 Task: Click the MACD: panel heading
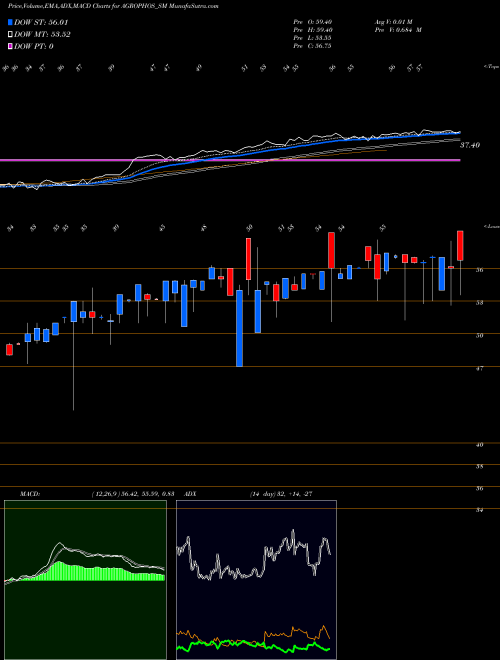click(x=30, y=494)
